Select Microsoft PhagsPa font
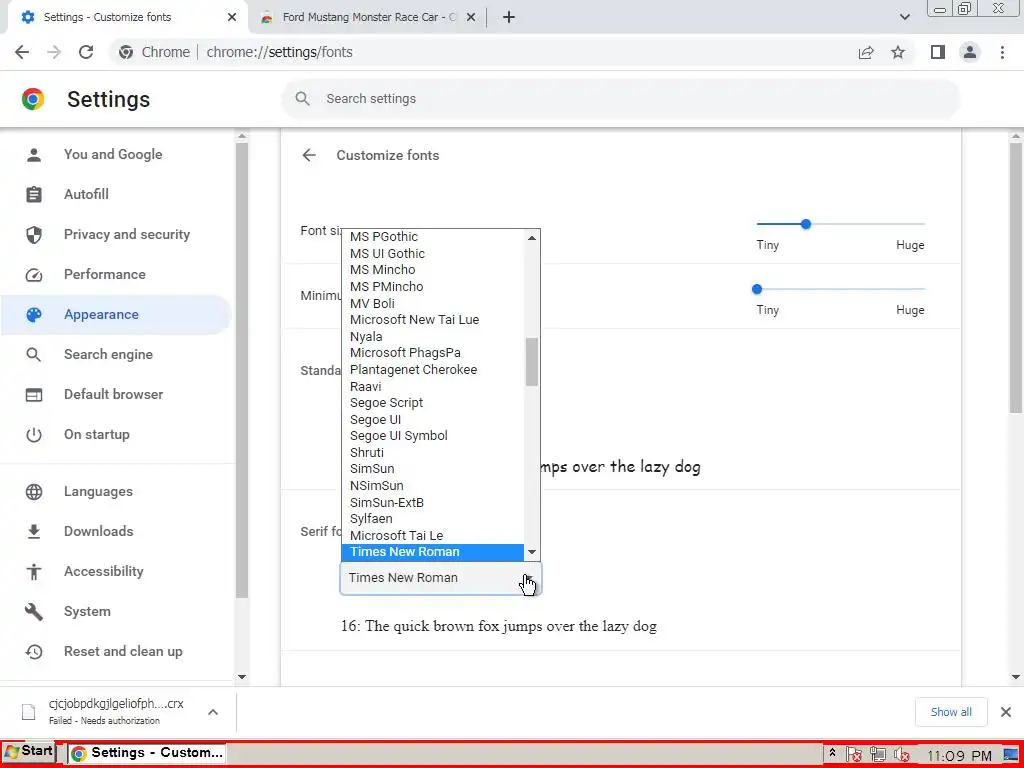The width and height of the screenshot is (1024, 768). pos(433,353)
